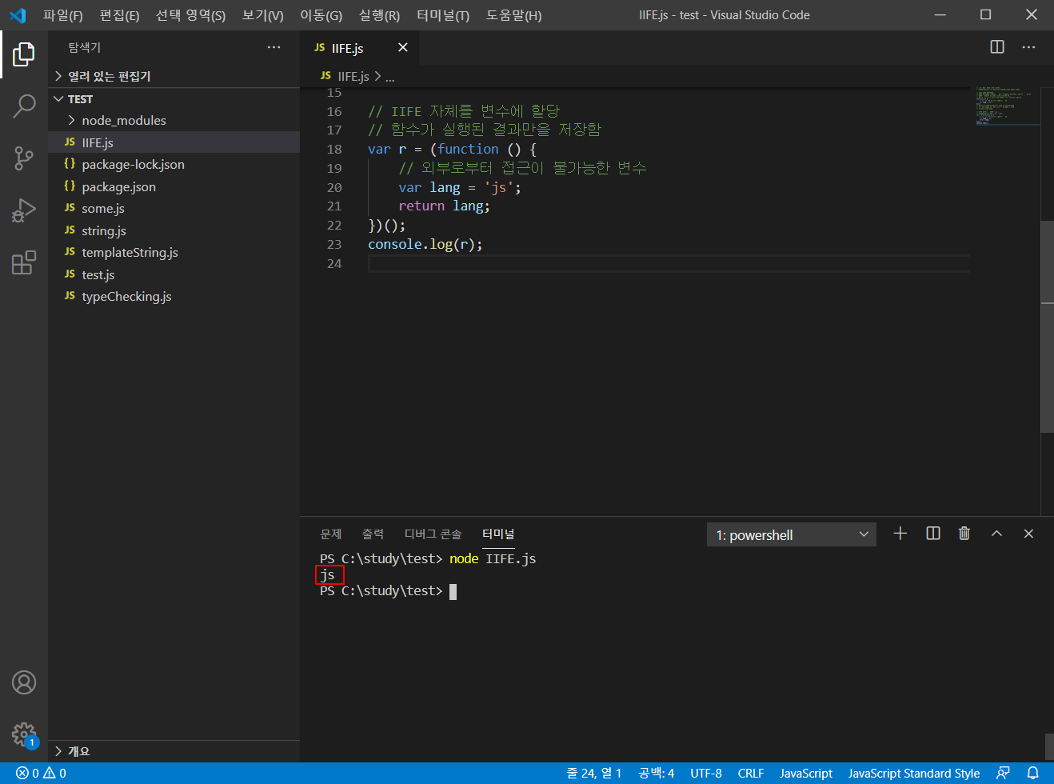
Task: Open package-lock.json in the explorer
Action: click(174, 165)
